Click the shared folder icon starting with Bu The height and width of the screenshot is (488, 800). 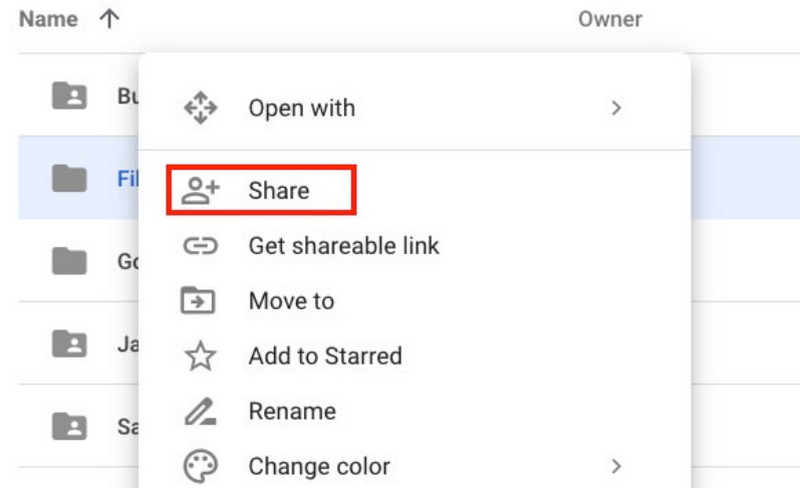click(x=69, y=95)
